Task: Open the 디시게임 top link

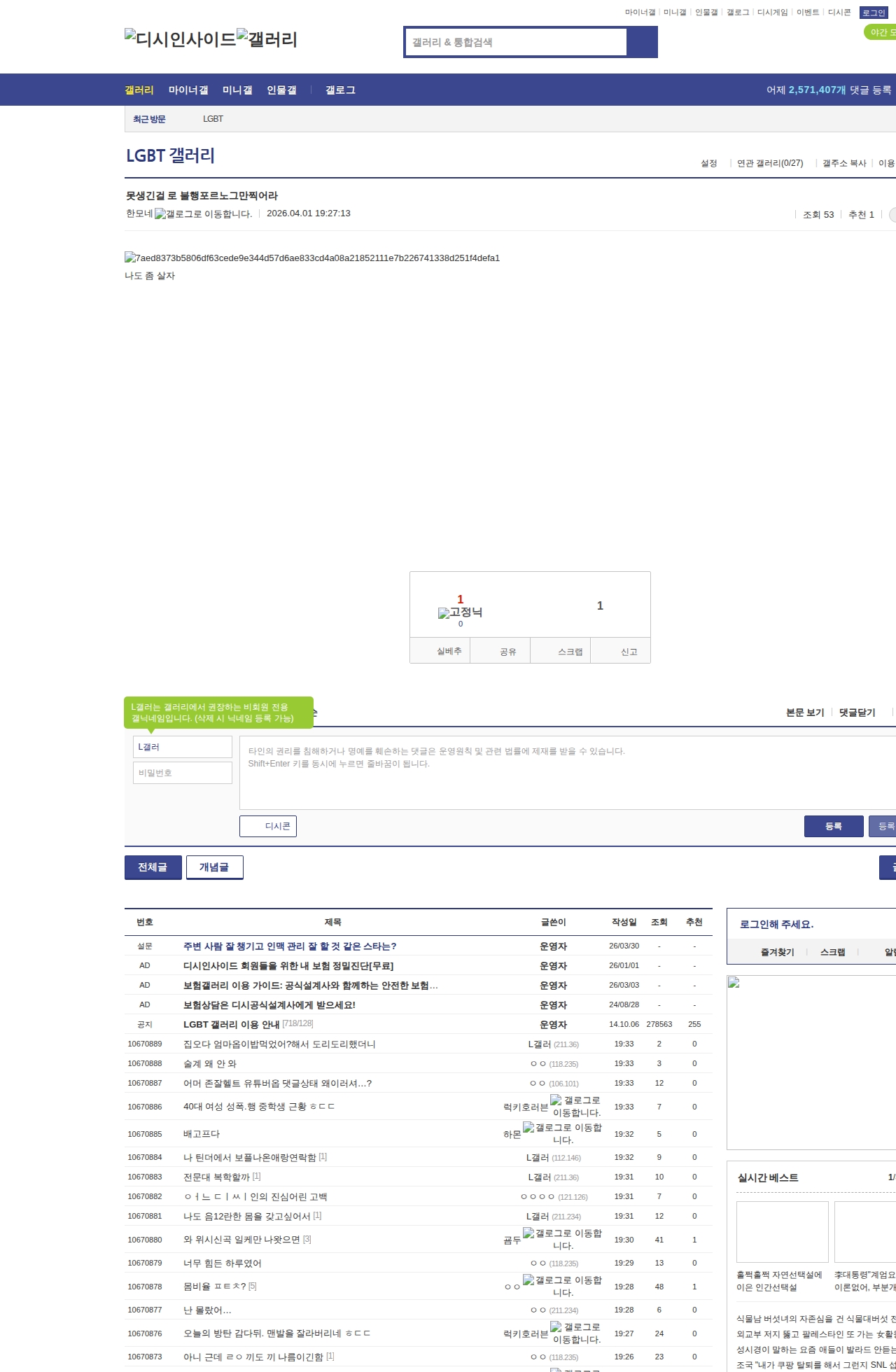Action: tap(773, 13)
